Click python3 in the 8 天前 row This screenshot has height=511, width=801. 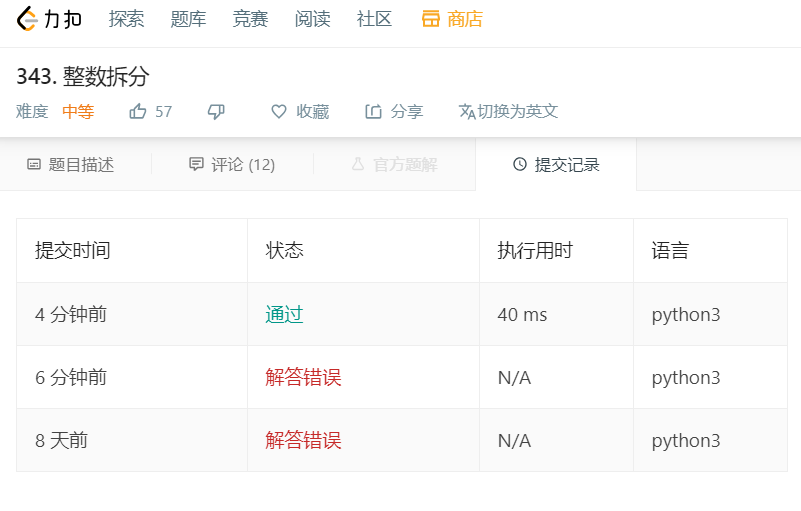tap(686, 441)
